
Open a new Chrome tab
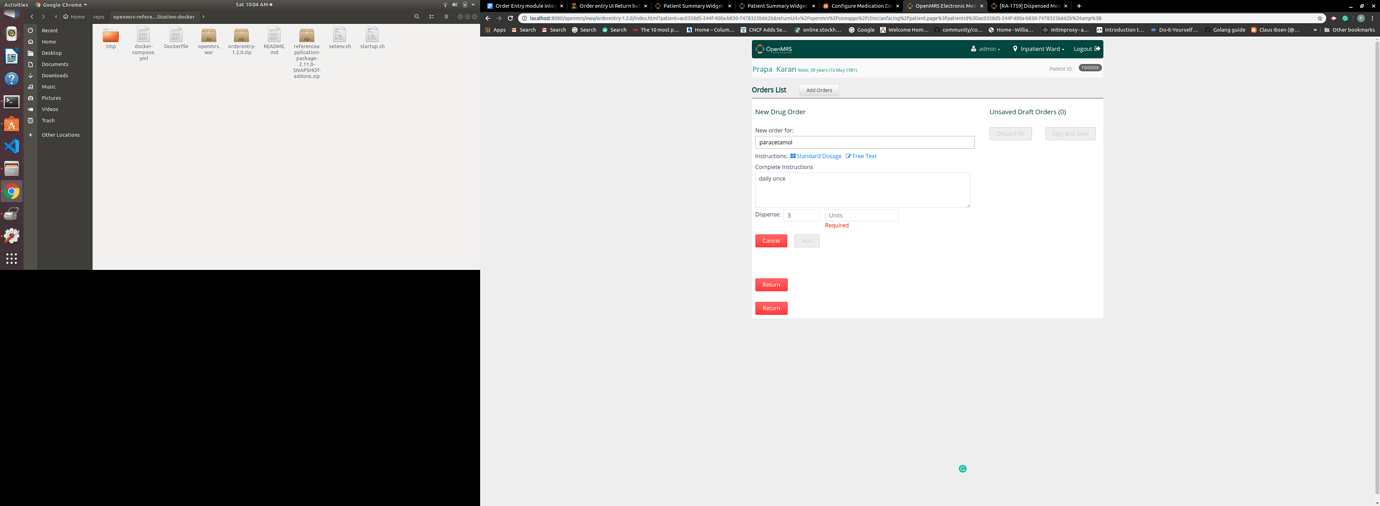pos(1079,6)
